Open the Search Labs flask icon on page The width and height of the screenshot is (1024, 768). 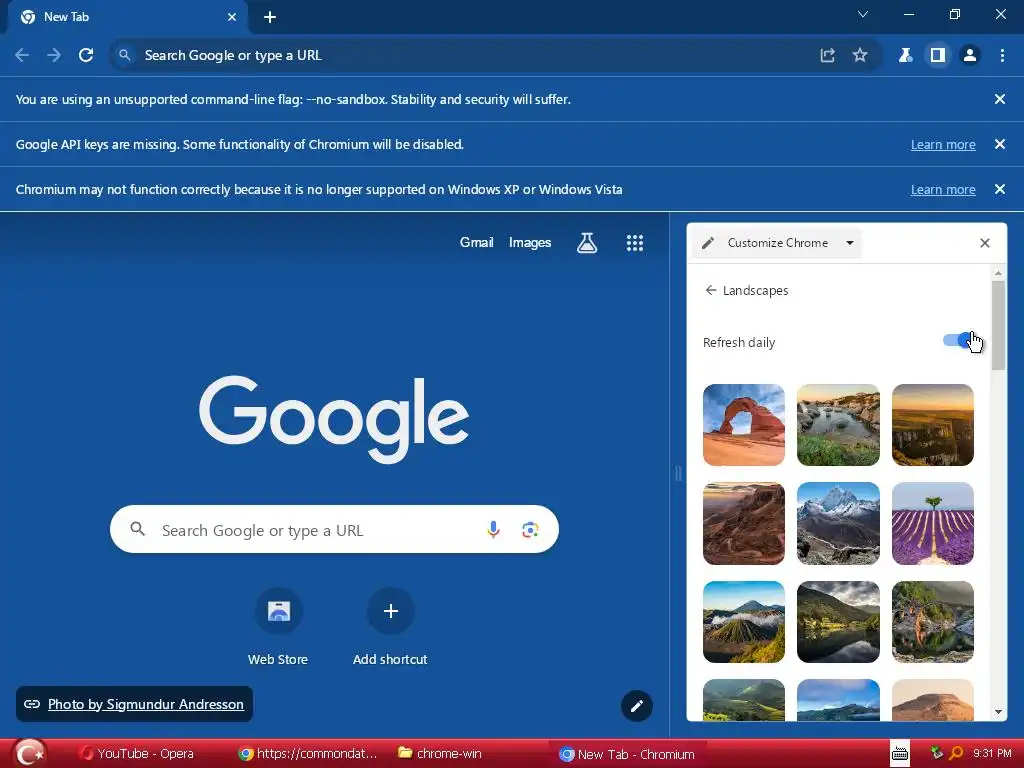[587, 243]
